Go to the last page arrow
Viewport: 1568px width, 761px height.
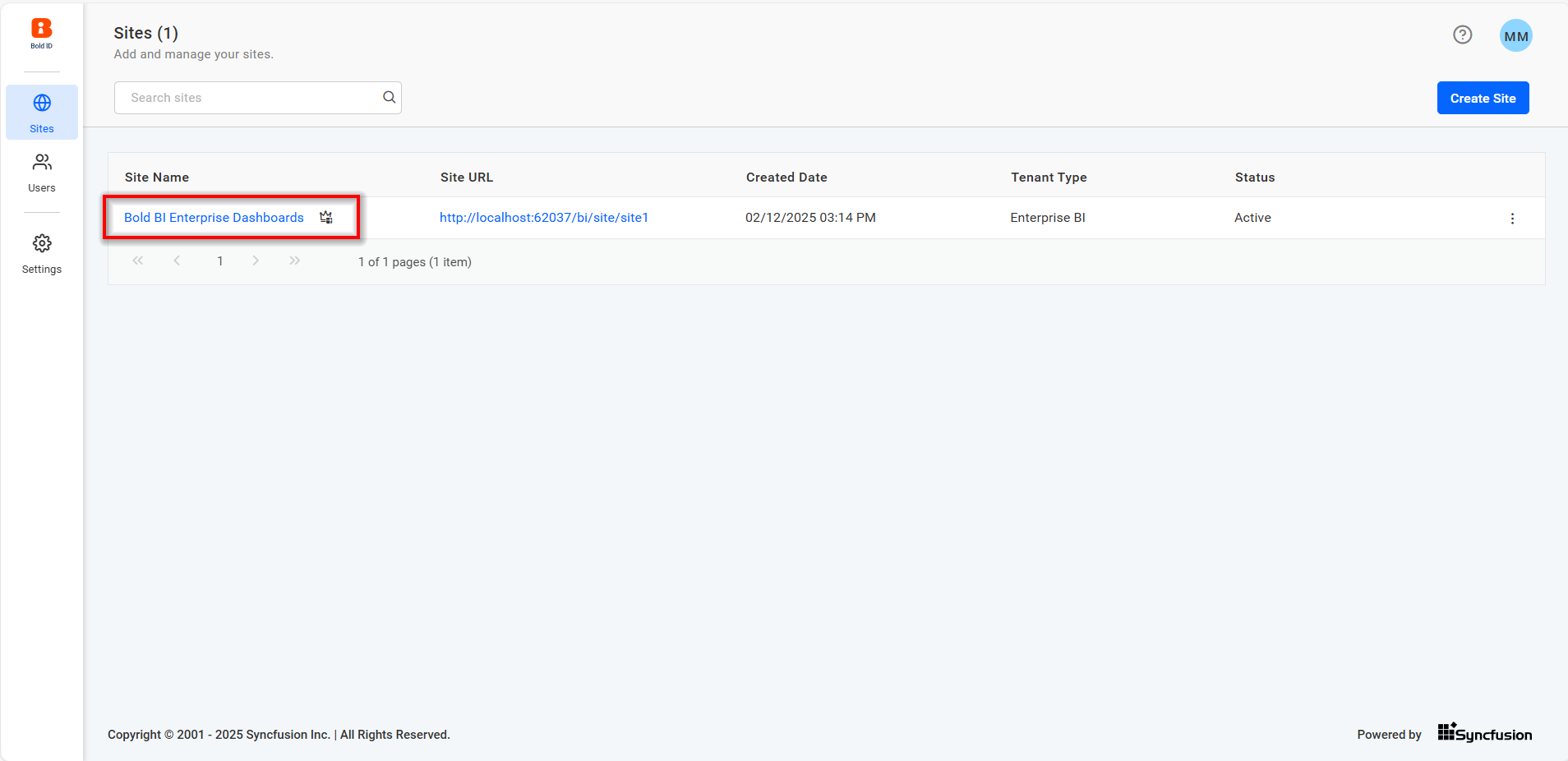tap(294, 261)
